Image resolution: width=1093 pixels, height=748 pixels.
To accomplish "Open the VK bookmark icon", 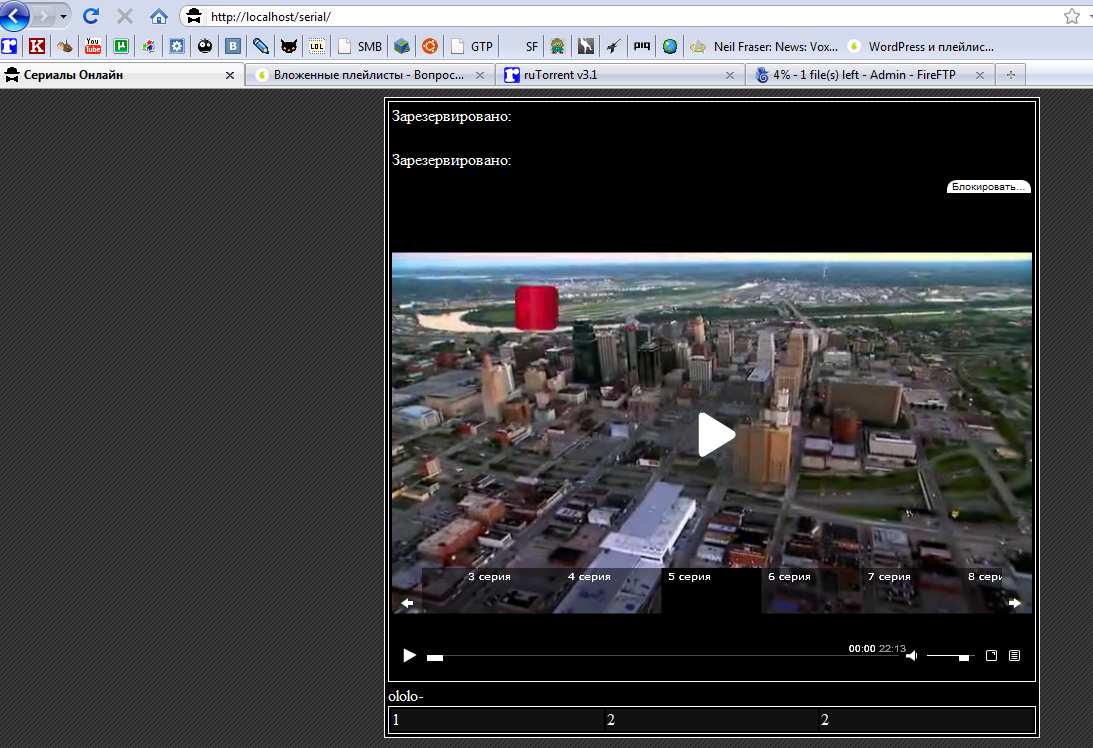I will pos(233,46).
